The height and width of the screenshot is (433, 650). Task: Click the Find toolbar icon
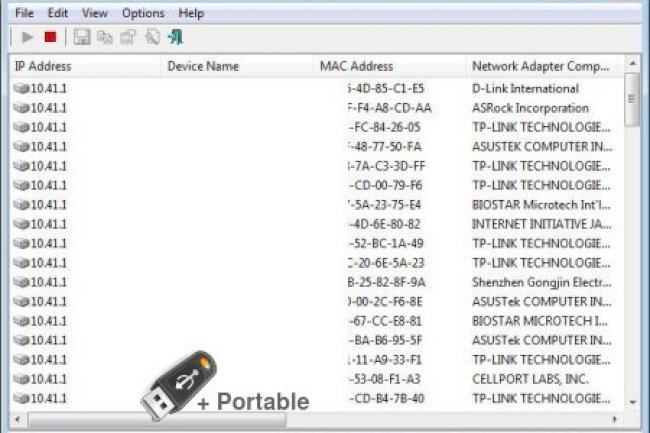[152, 37]
